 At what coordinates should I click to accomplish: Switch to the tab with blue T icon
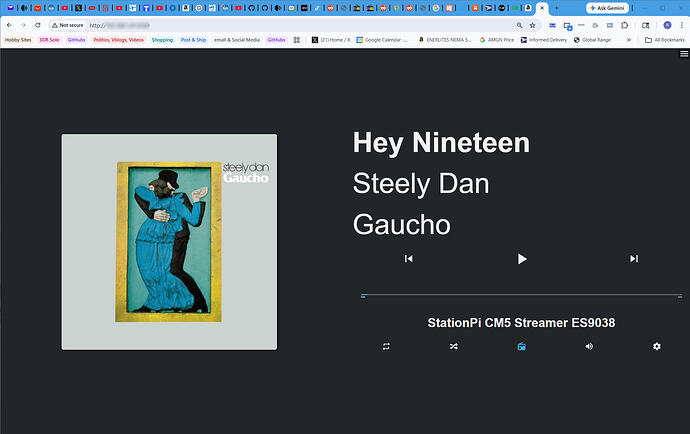pos(146,8)
